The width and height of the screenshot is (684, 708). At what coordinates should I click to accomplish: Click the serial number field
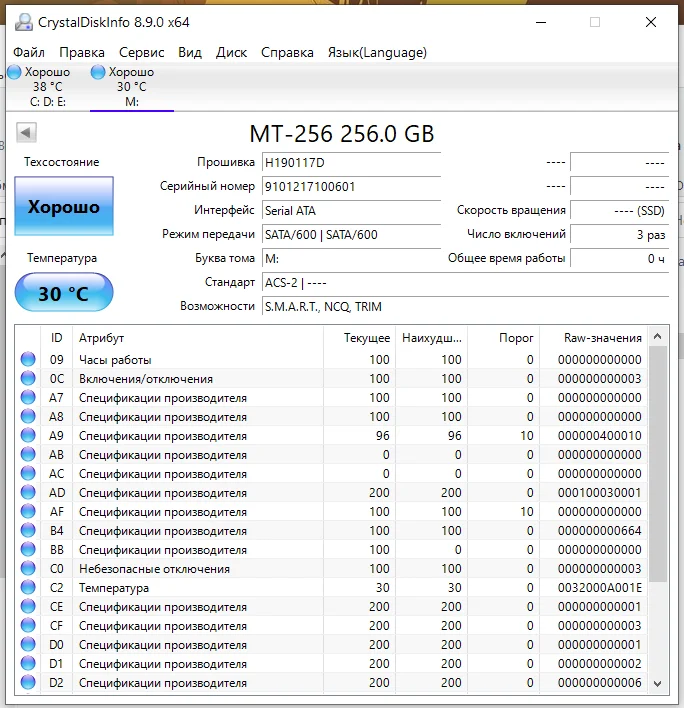[x=350, y=186]
